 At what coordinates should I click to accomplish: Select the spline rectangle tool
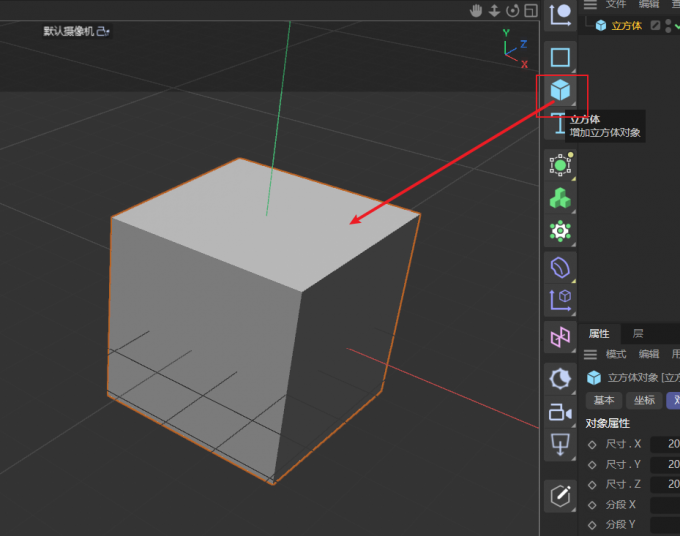tap(560, 57)
